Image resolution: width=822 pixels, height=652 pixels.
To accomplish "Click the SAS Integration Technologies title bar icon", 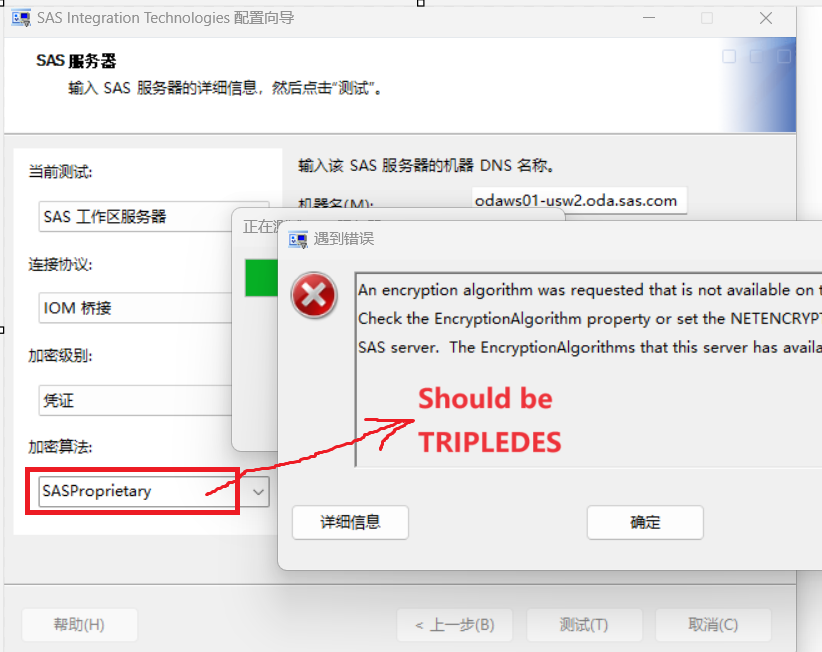I will 21,18.
